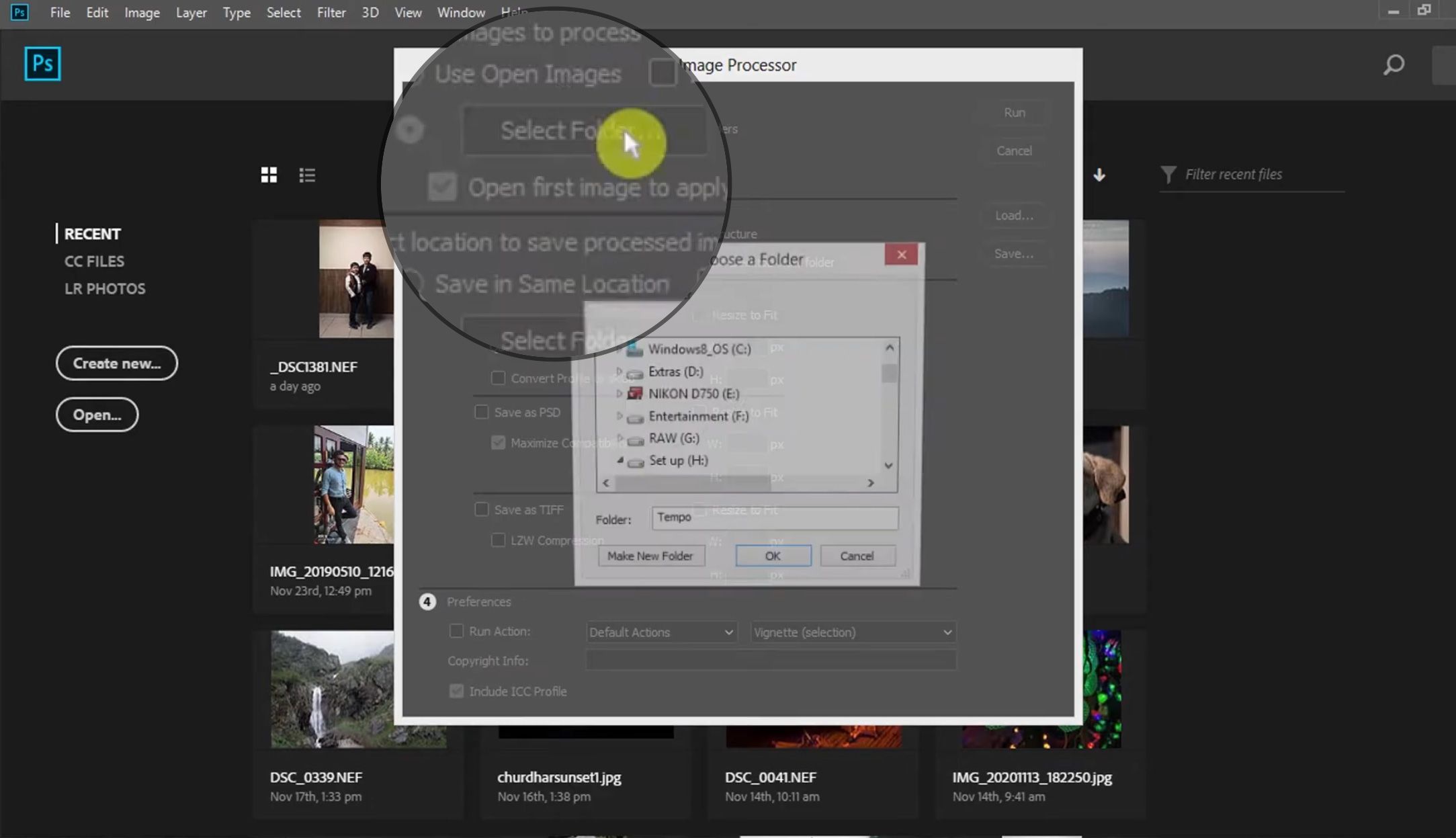
Task: Select Set up (H:) in folder tree
Action: click(x=678, y=461)
